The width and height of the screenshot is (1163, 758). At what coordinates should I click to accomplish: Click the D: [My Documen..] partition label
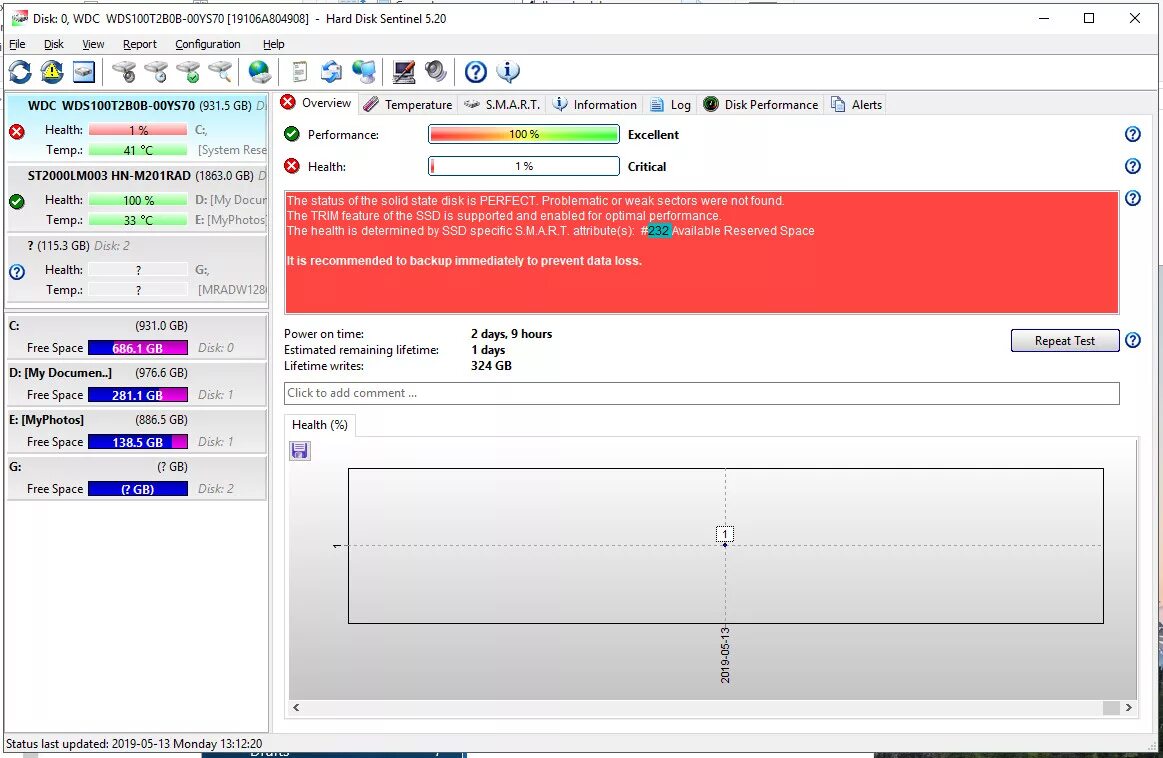[x=60, y=373]
